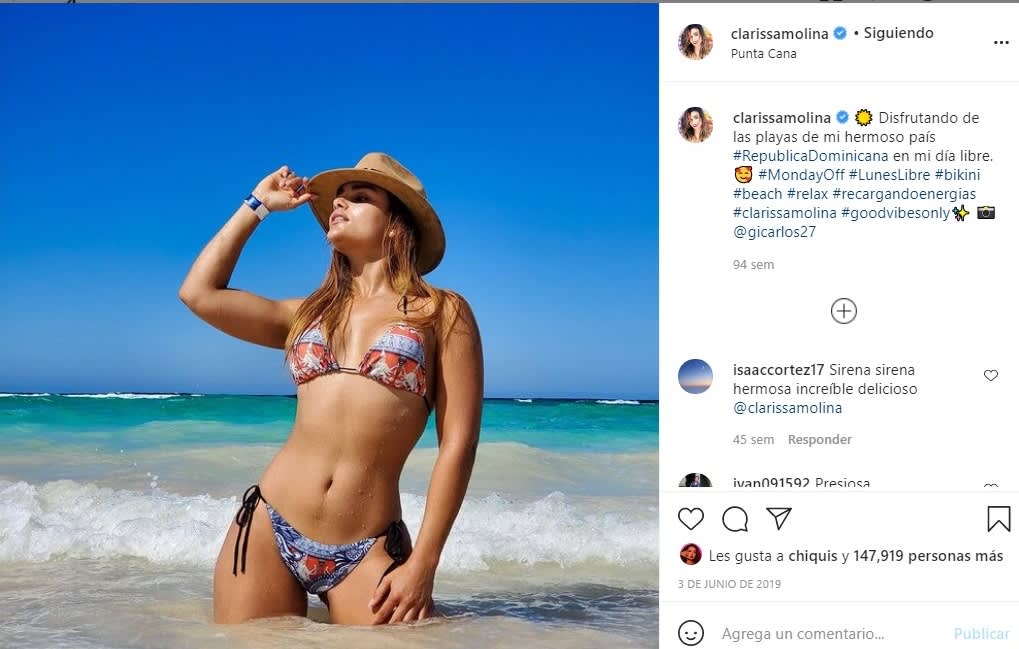Open emoji picker smiley icon
Viewport: 1019px width, 649px height.
click(690, 633)
